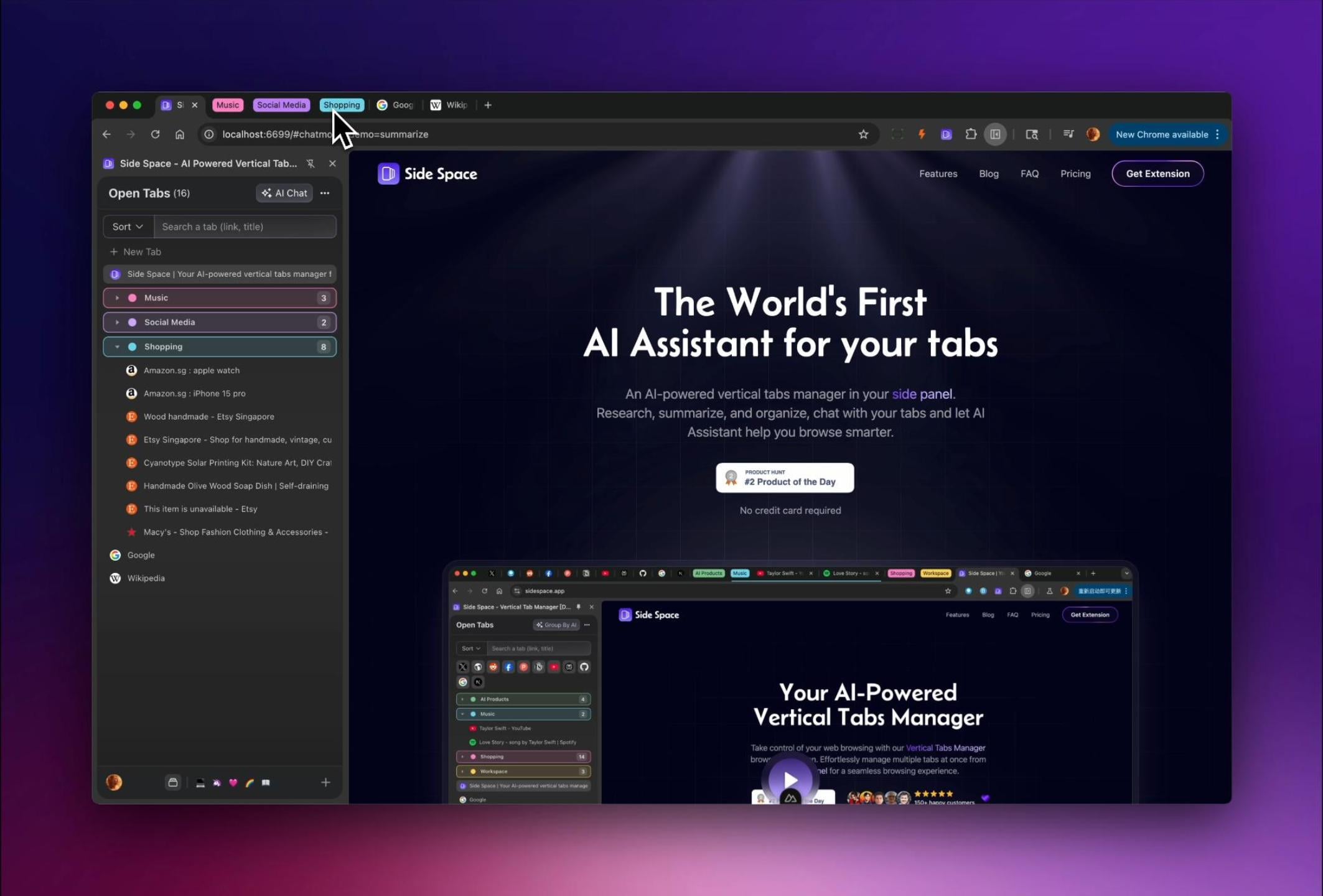This screenshot has height=896, width=1323.
Task: Open the Pricing link in page header
Action: tap(1075, 174)
